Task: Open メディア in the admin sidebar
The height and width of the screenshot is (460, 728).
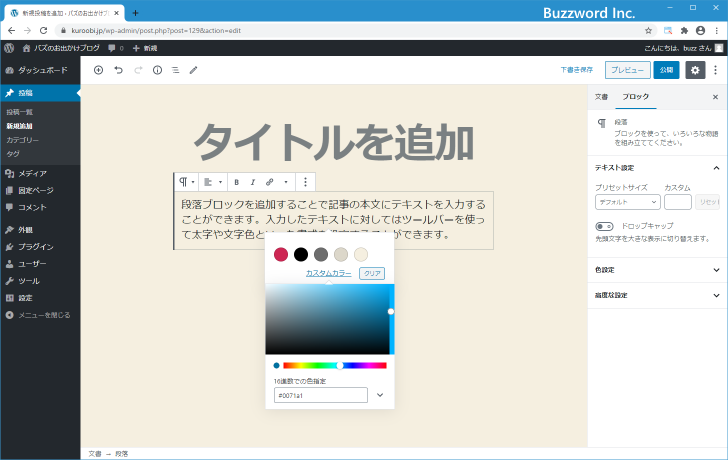Action: coord(32,173)
